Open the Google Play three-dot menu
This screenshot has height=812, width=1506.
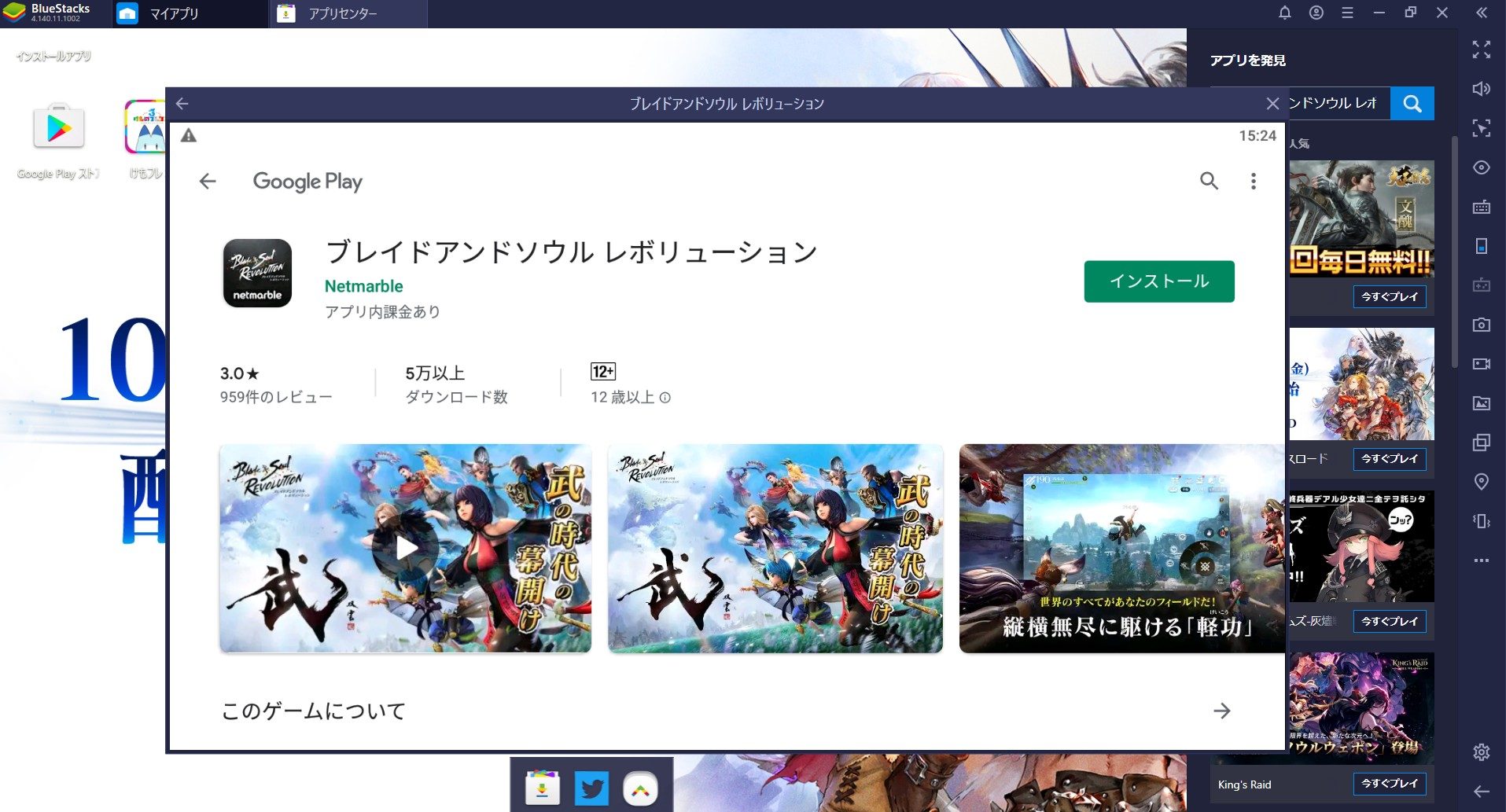tap(1254, 182)
